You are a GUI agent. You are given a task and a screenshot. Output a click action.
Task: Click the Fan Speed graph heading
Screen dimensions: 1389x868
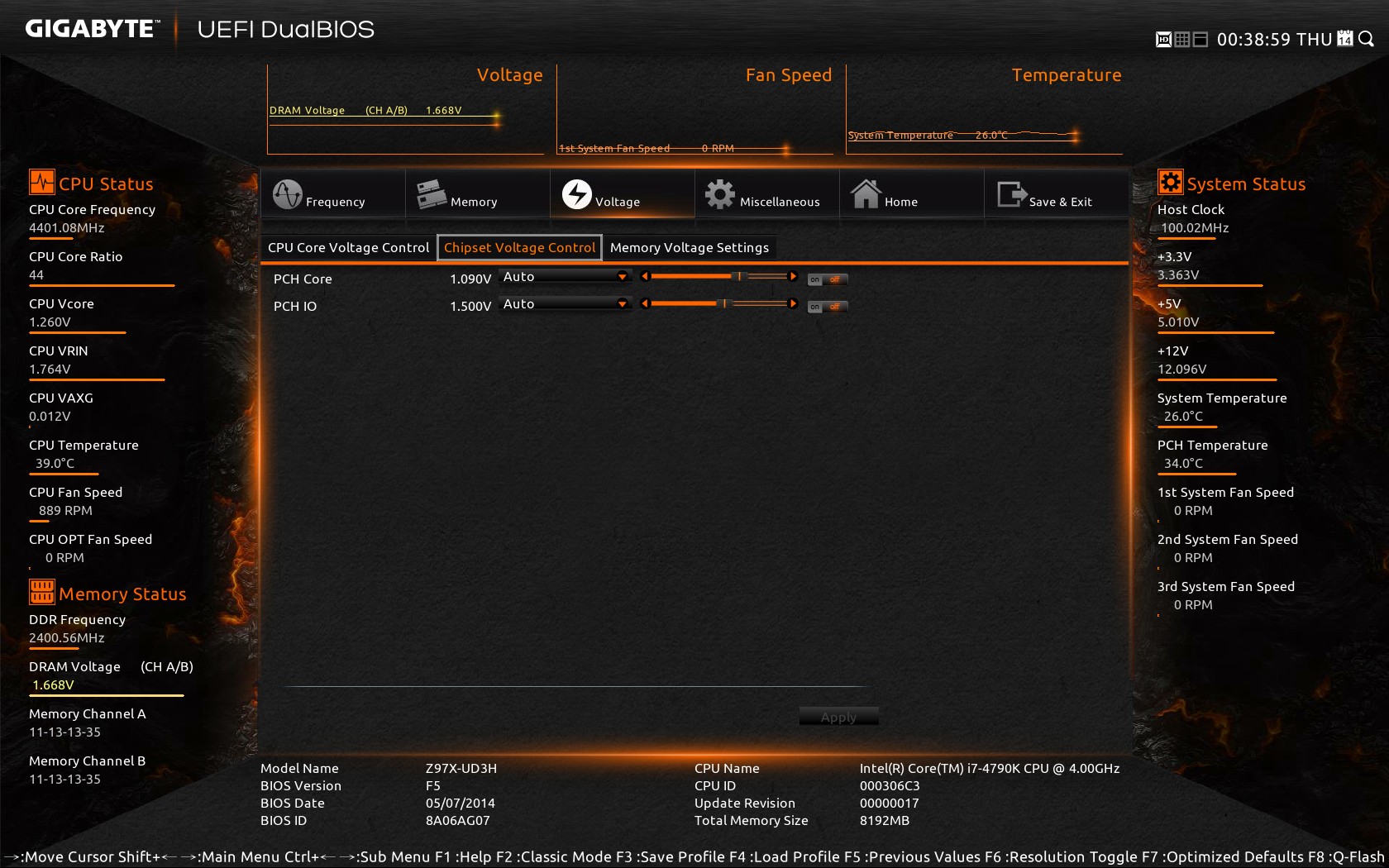(x=788, y=74)
